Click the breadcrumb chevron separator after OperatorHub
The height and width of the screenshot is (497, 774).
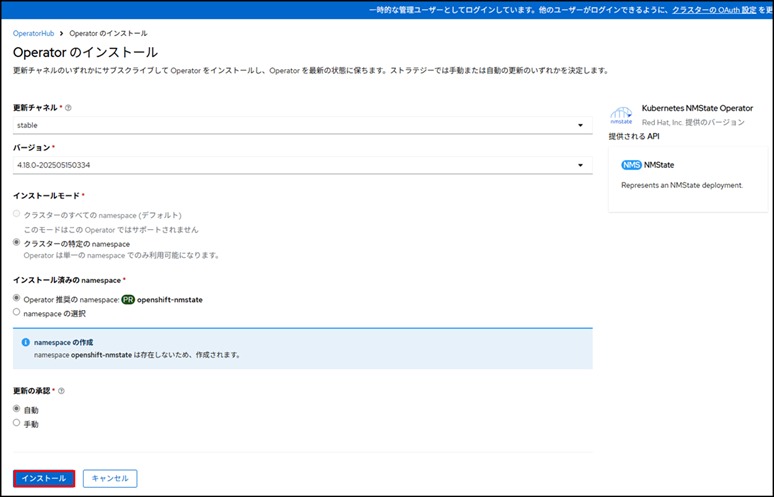pos(61,33)
